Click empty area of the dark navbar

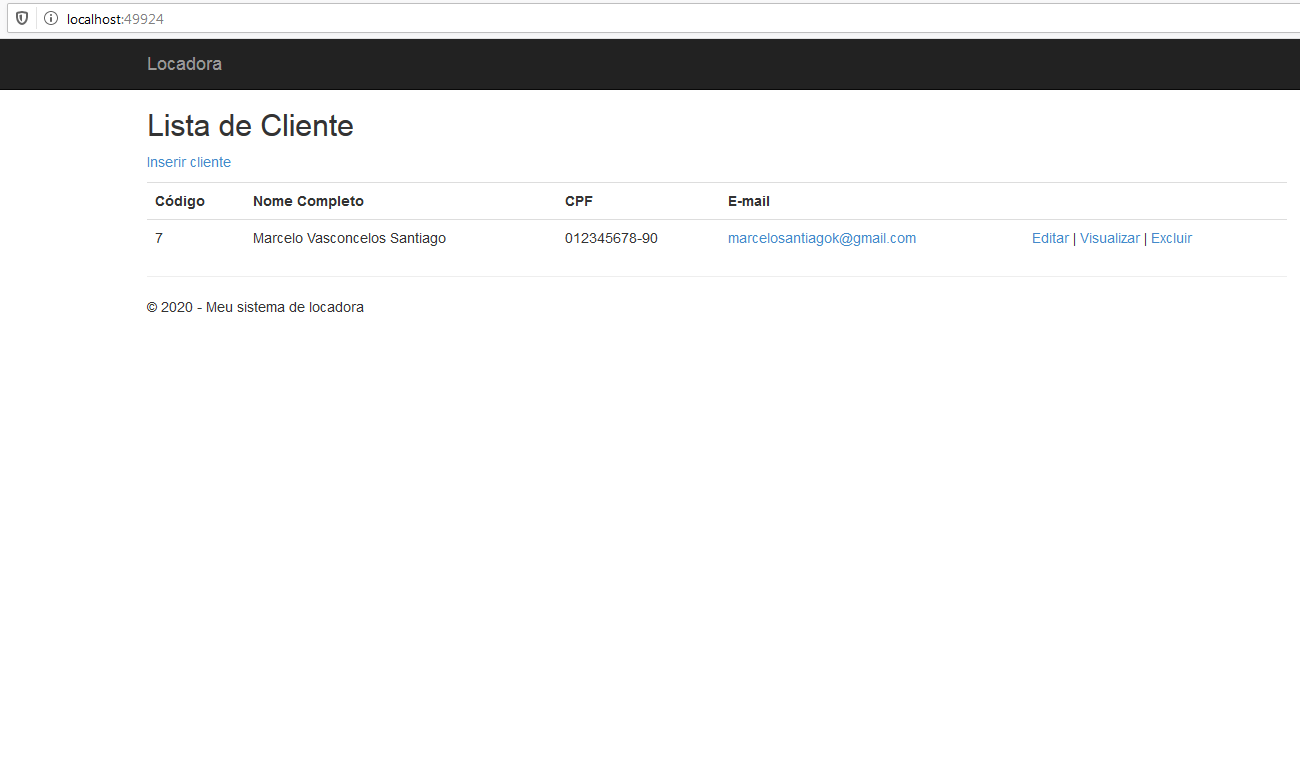[x=700, y=64]
